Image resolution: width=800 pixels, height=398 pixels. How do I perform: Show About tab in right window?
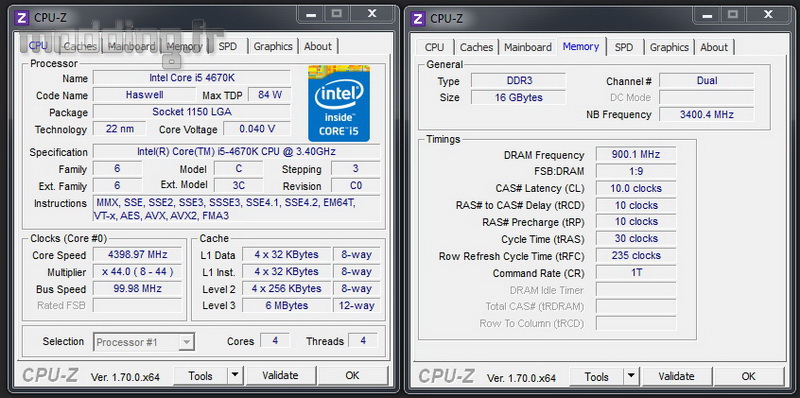[714, 47]
